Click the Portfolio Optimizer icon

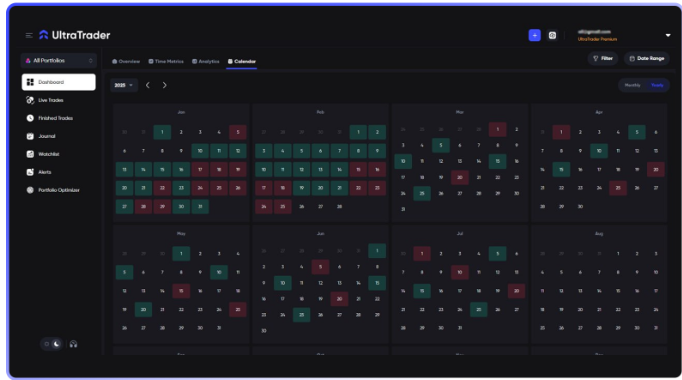coord(30,190)
